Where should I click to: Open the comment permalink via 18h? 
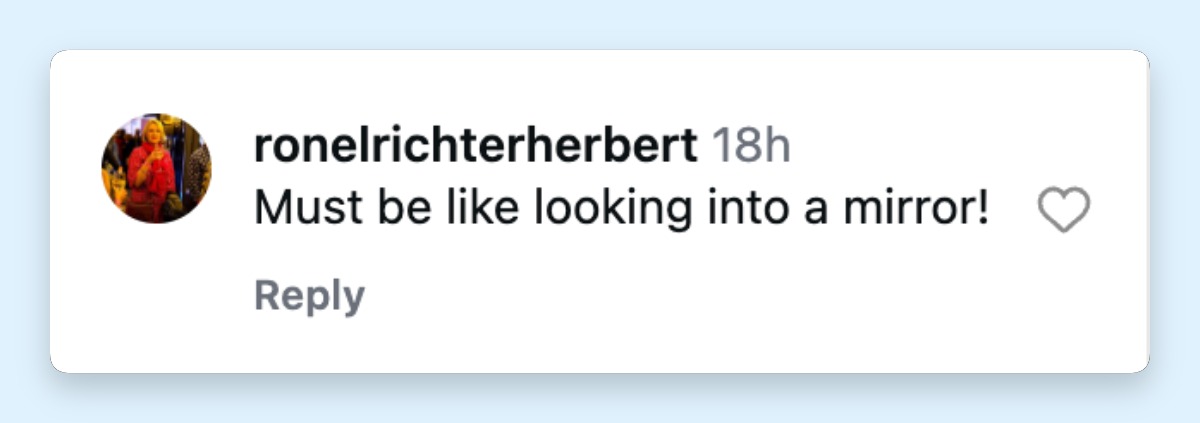click(750, 148)
